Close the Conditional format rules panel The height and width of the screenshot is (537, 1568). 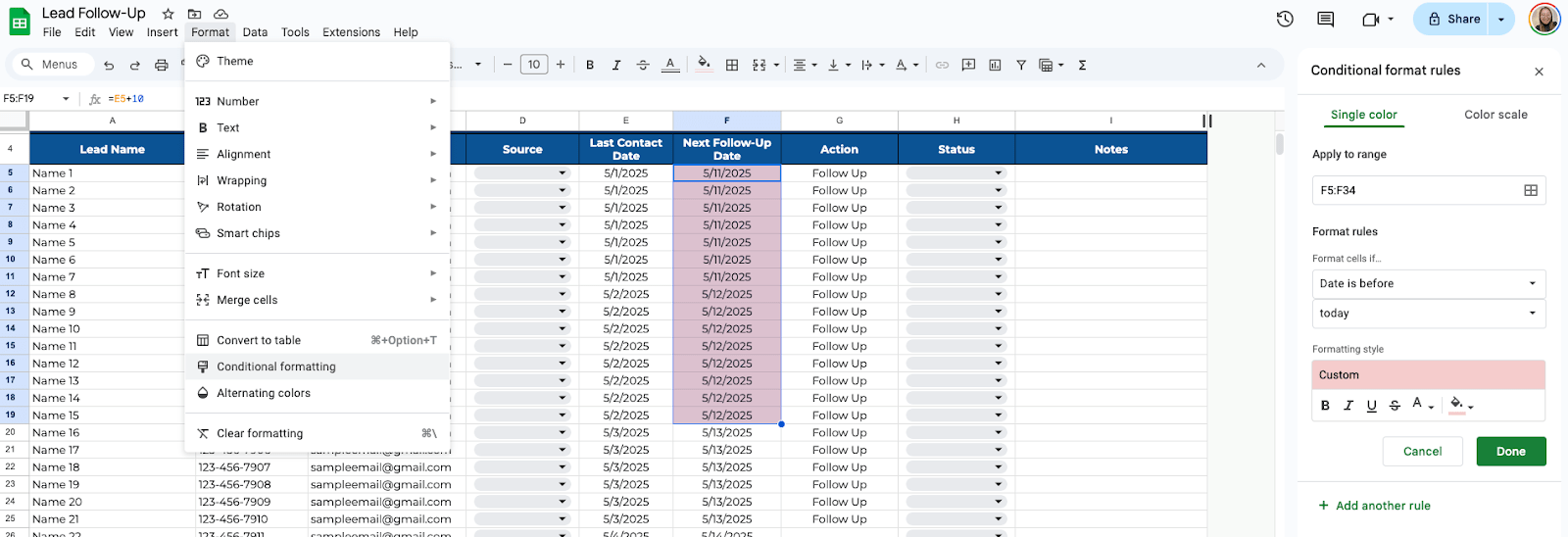point(1539,72)
